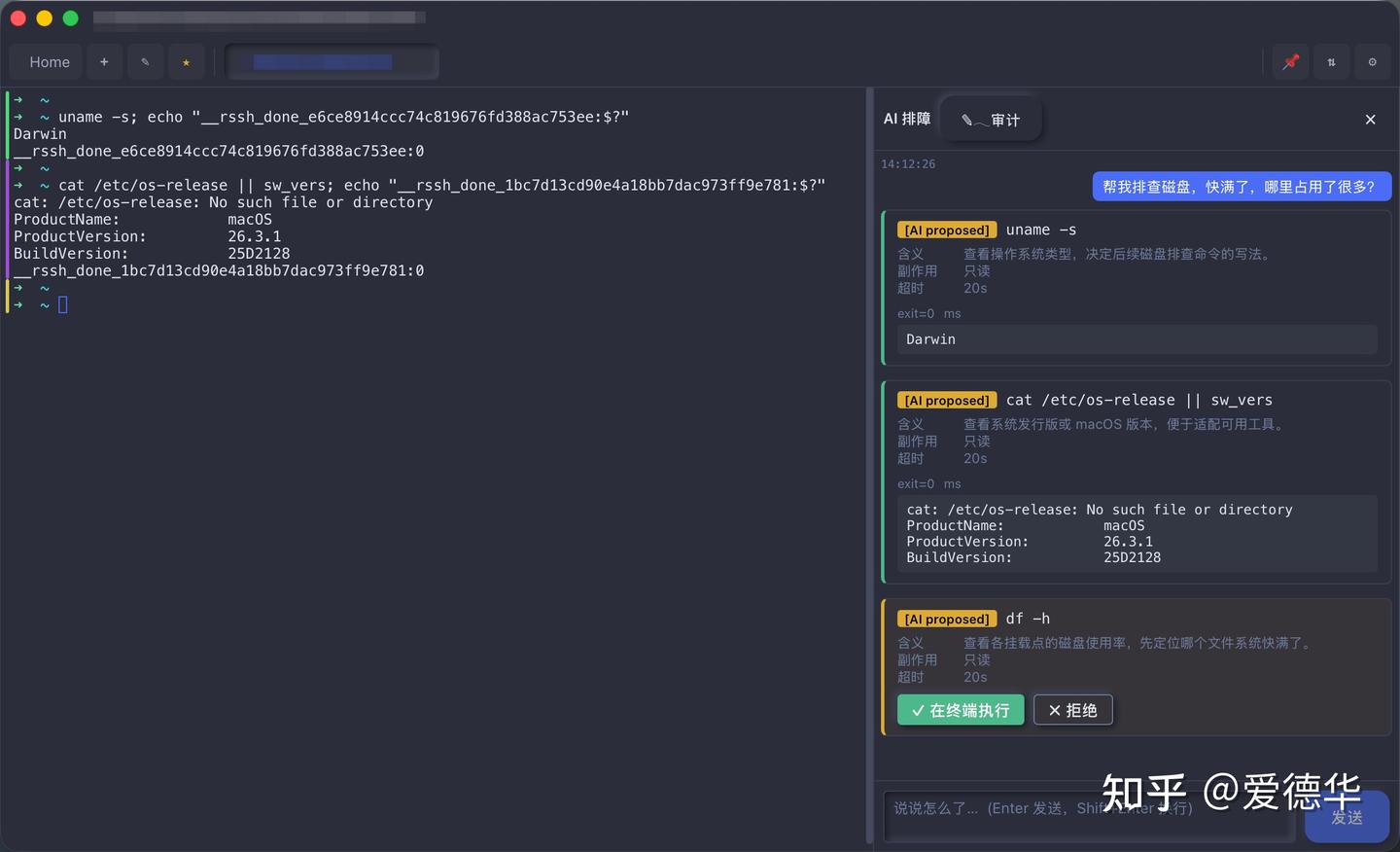Toggle the red pushpin pin icon

click(x=1291, y=62)
